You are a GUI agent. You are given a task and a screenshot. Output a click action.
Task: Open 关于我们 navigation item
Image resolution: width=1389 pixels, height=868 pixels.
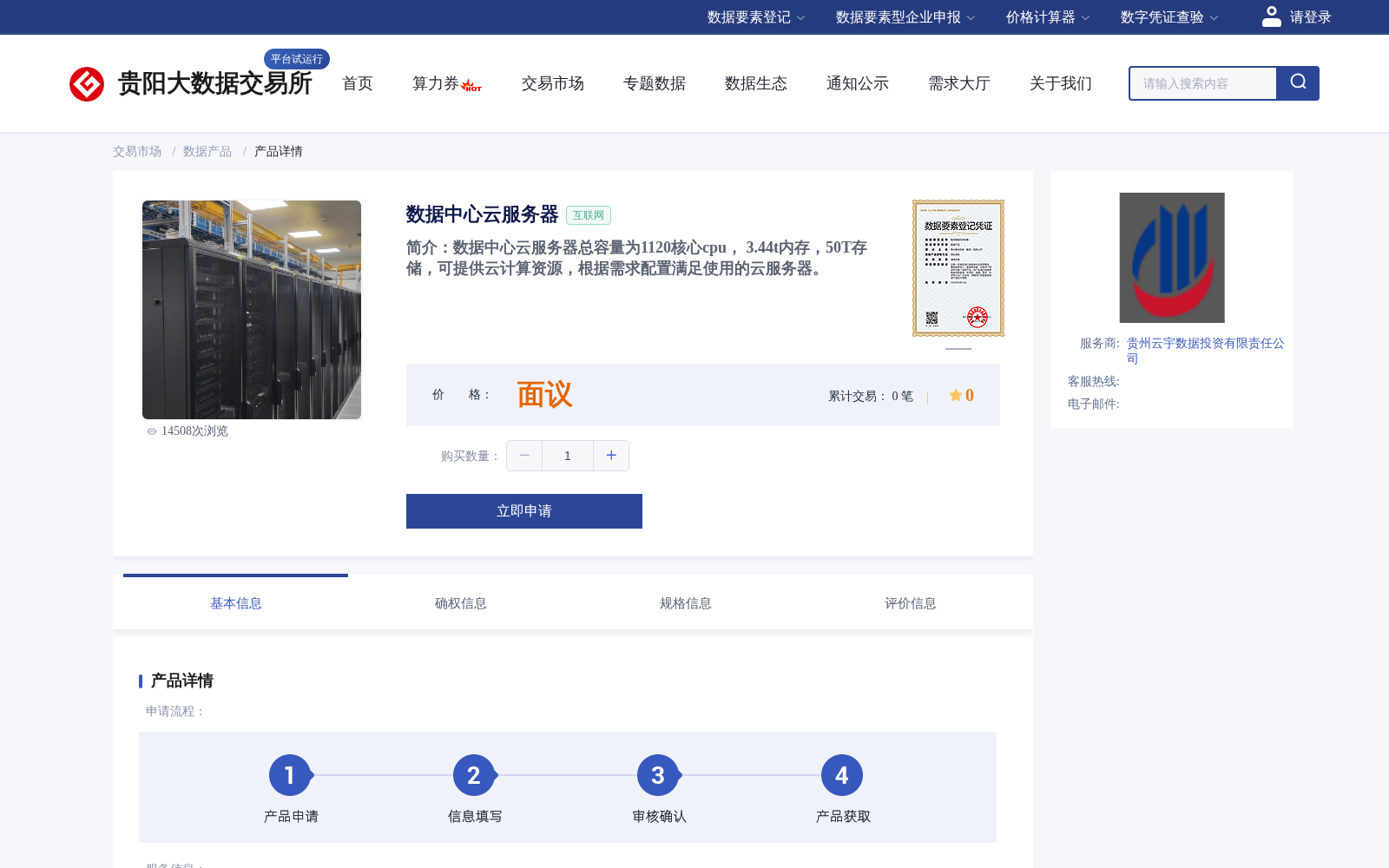click(1061, 83)
